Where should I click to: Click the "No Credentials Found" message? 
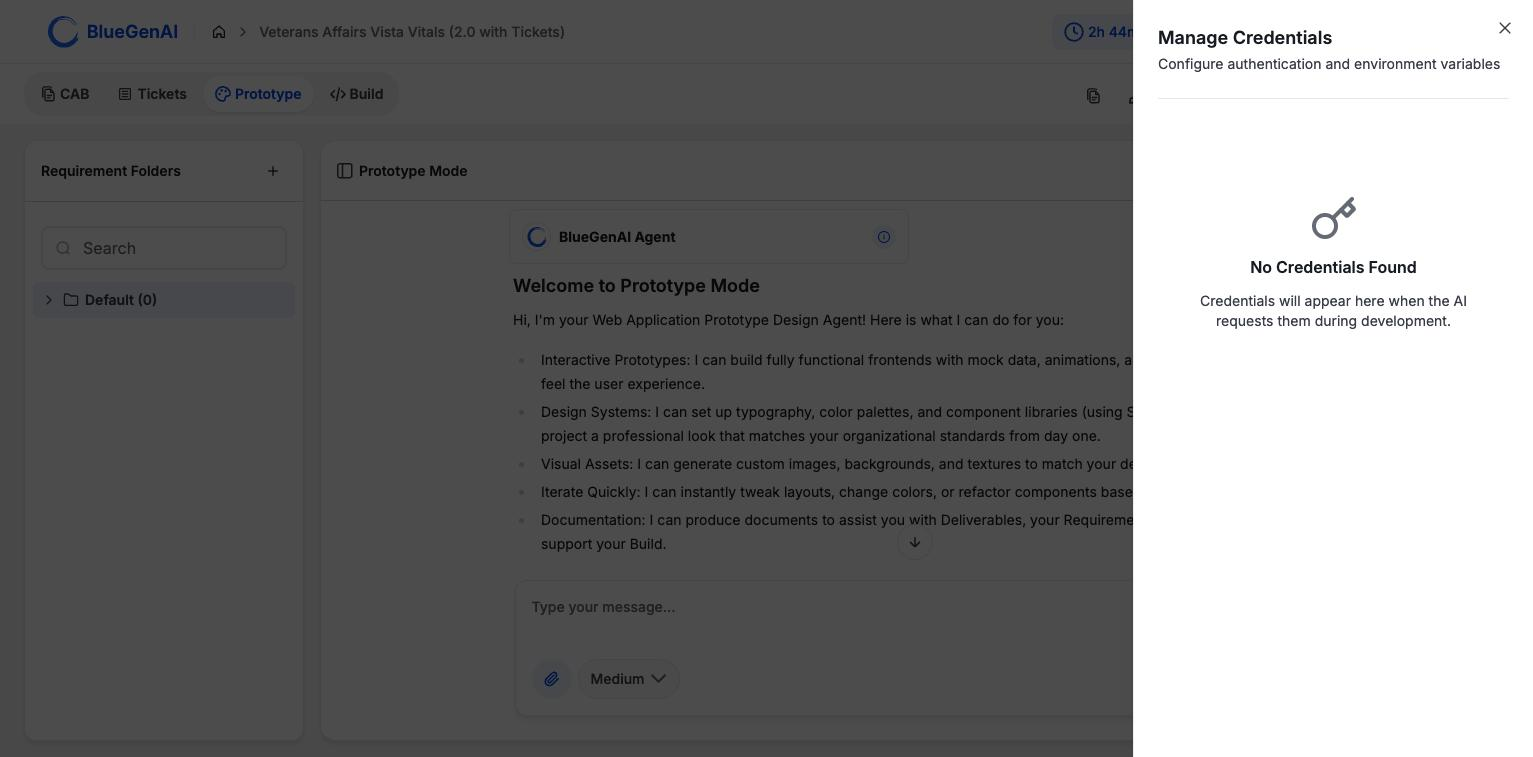coord(1333,267)
